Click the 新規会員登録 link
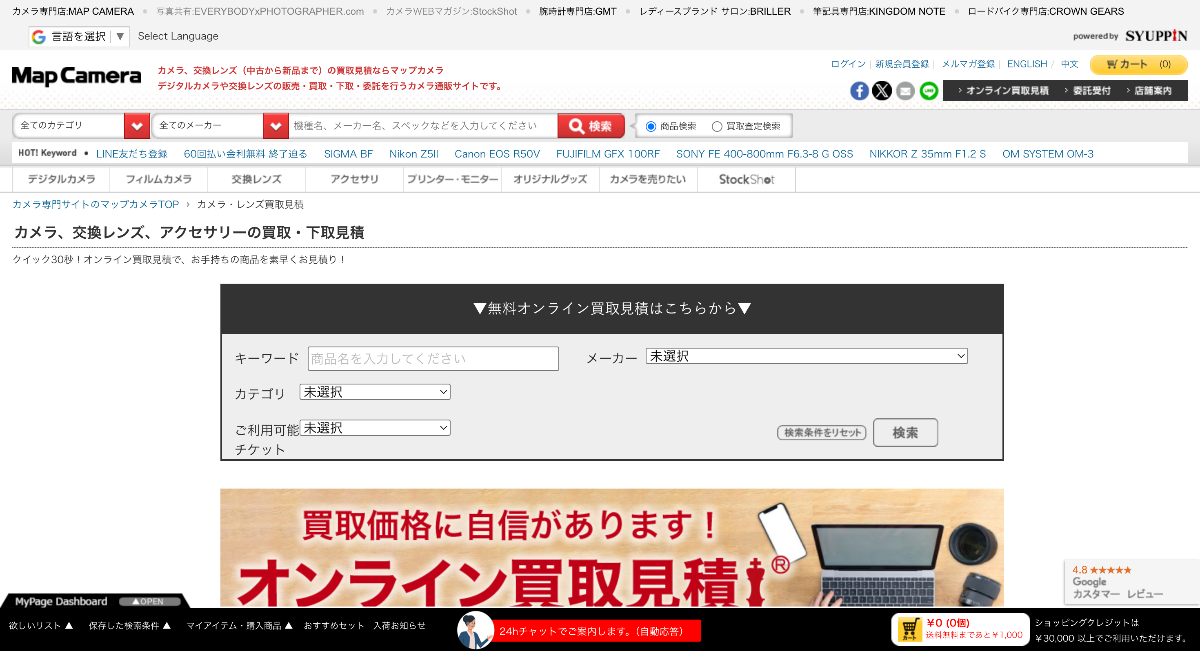The image size is (1200, 651). click(902, 64)
